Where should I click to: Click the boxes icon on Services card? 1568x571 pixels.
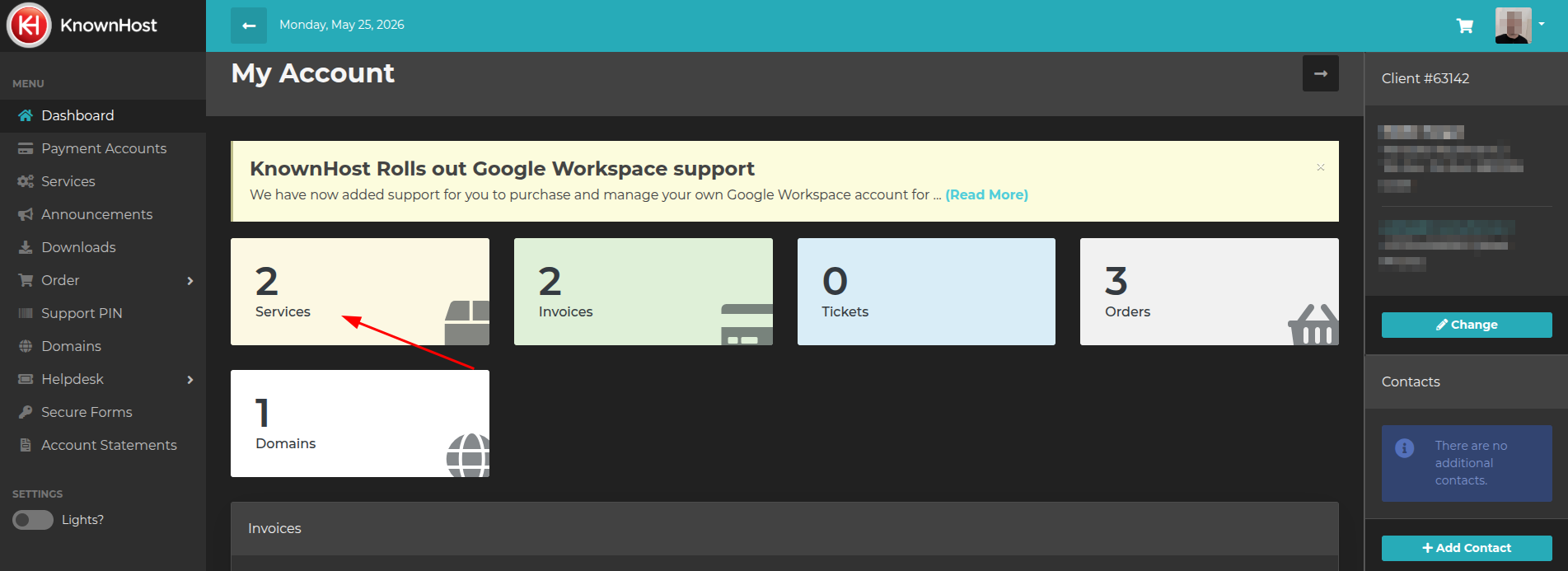467,322
